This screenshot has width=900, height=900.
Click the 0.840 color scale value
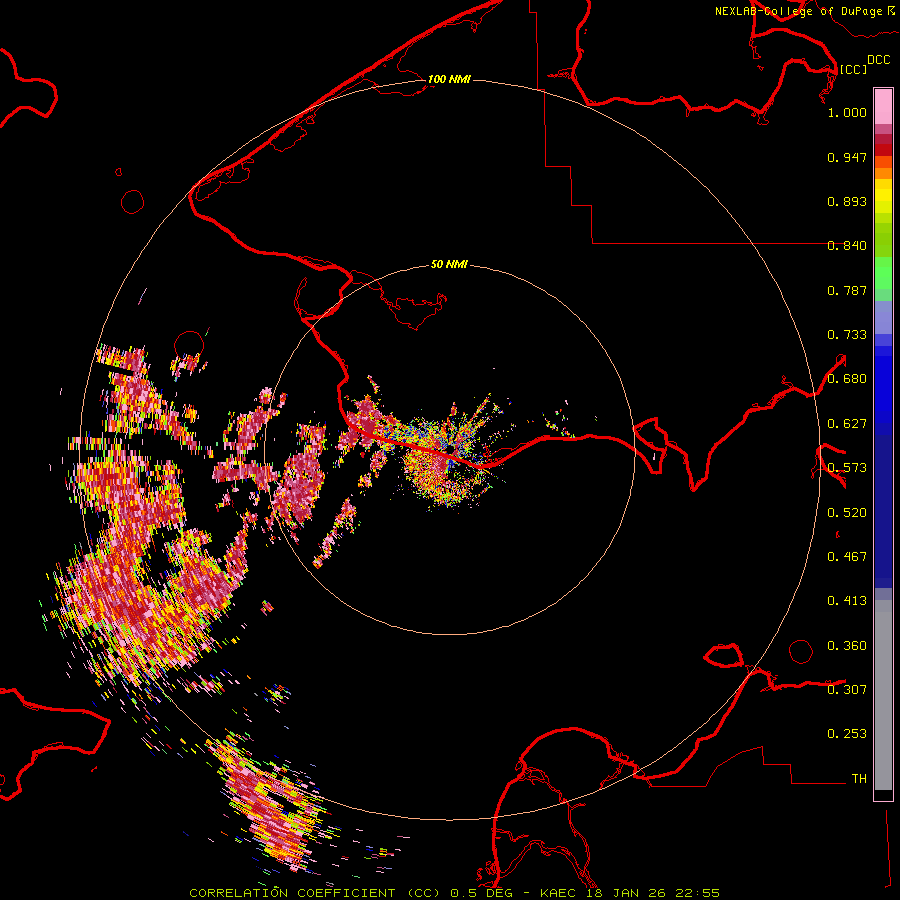point(847,246)
